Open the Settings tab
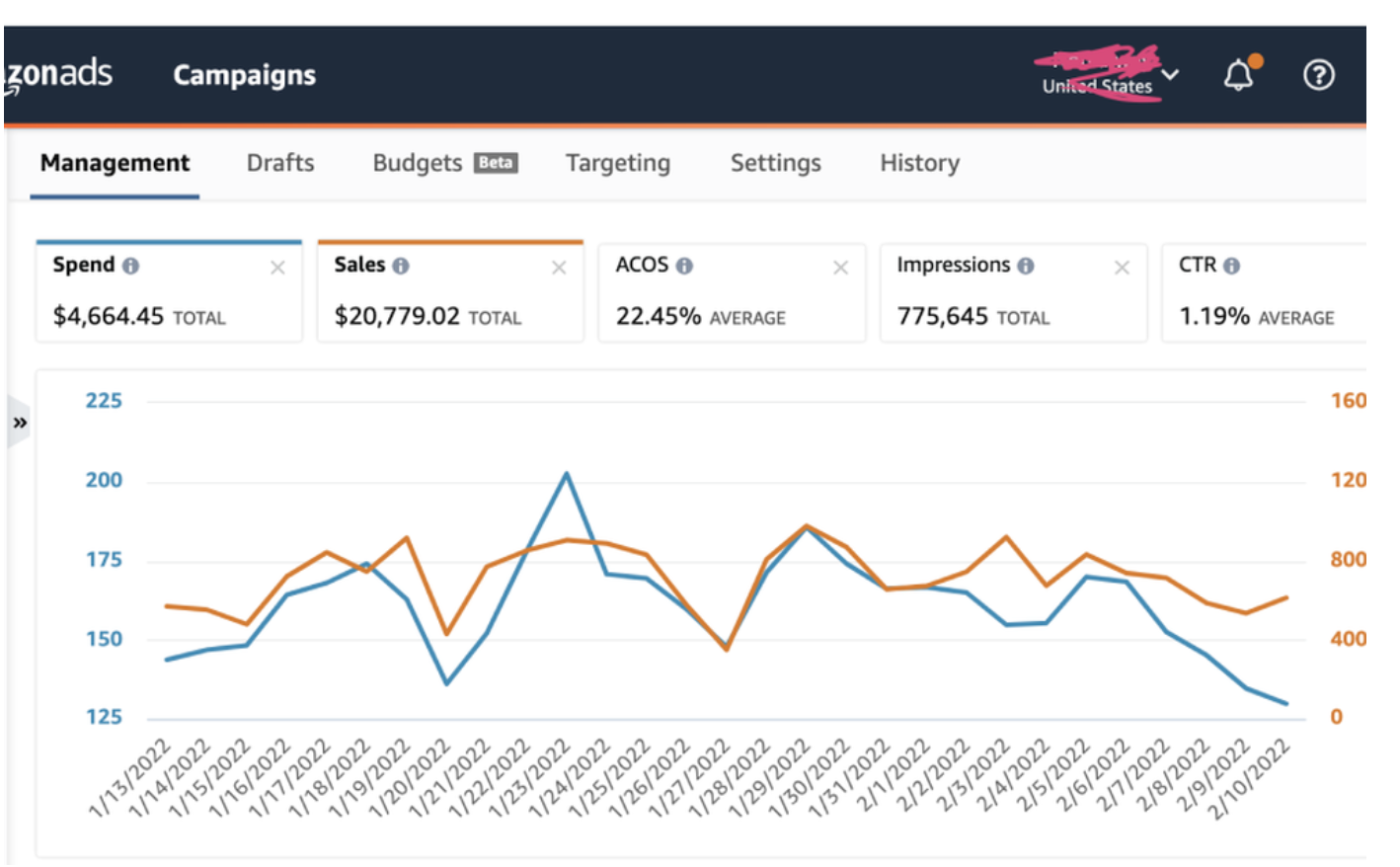Image resolution: width=1400 pixels, height=867 pixels. click(776, 163)
